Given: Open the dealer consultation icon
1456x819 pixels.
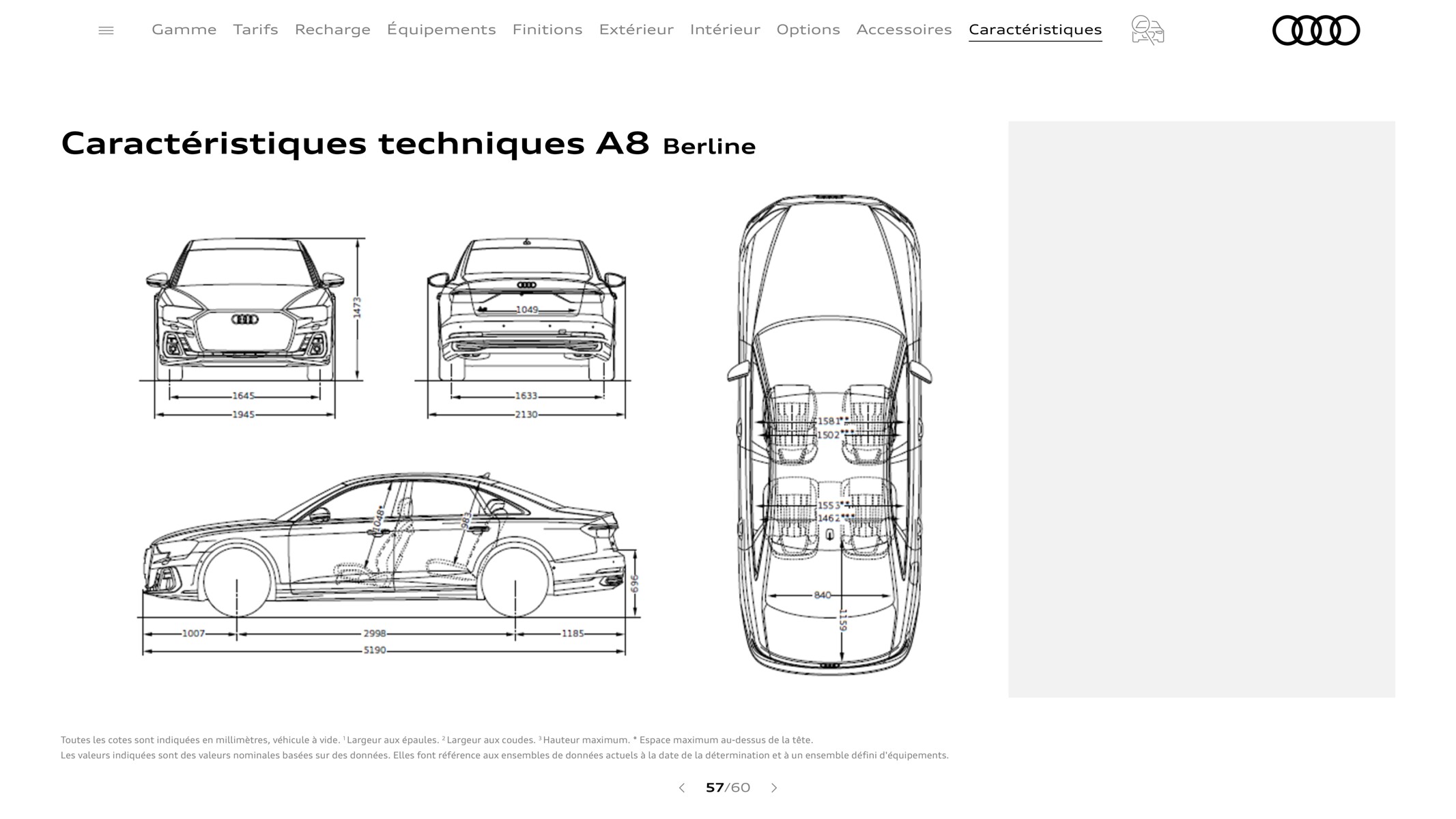Looking at the screenshot, I should tap(1147, 30).
